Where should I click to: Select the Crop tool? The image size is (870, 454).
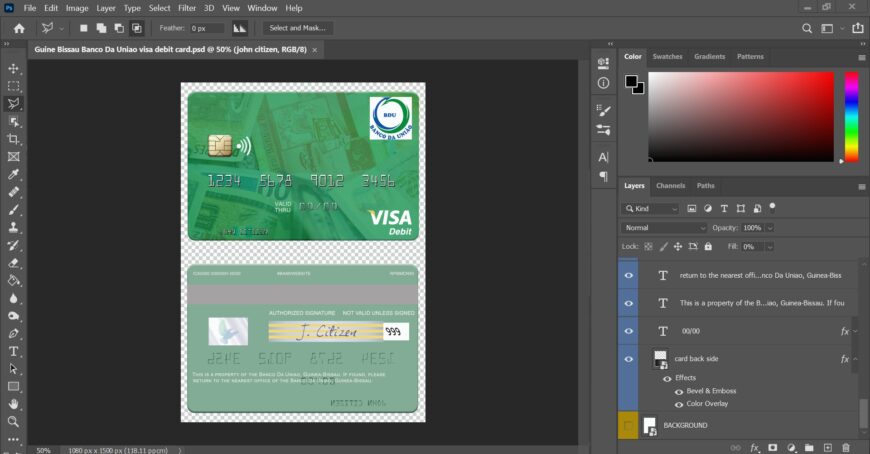tap(13, 139)
